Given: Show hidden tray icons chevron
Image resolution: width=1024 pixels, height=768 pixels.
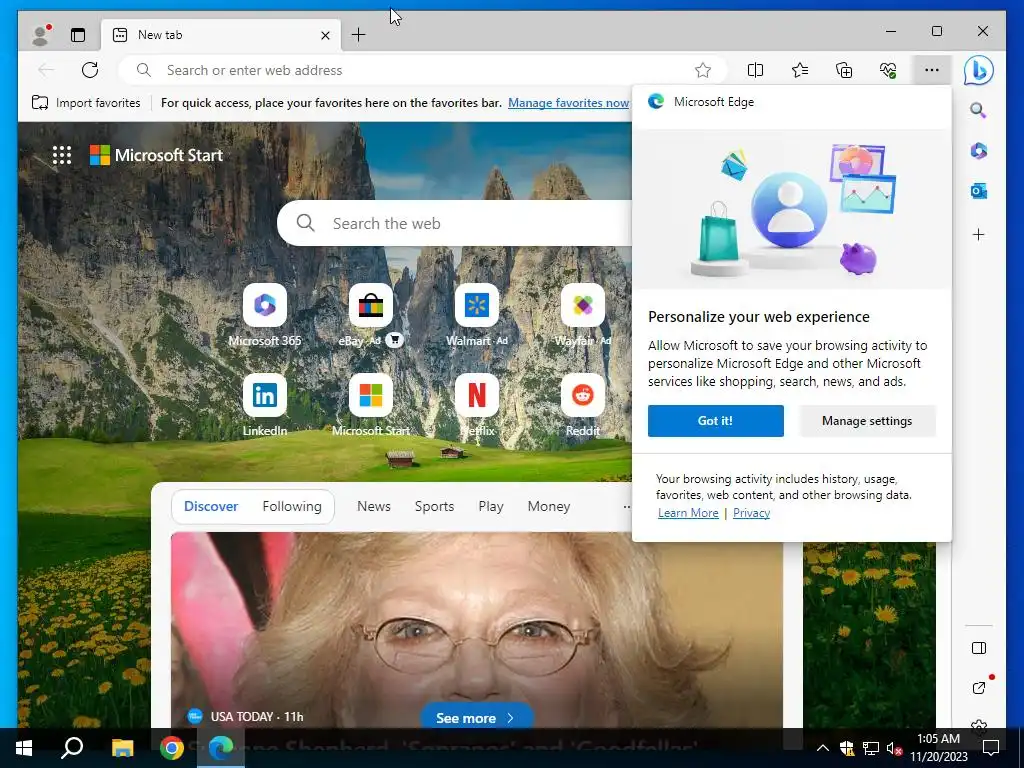Looking at the screenshot, I should click(x=822, y=748).
